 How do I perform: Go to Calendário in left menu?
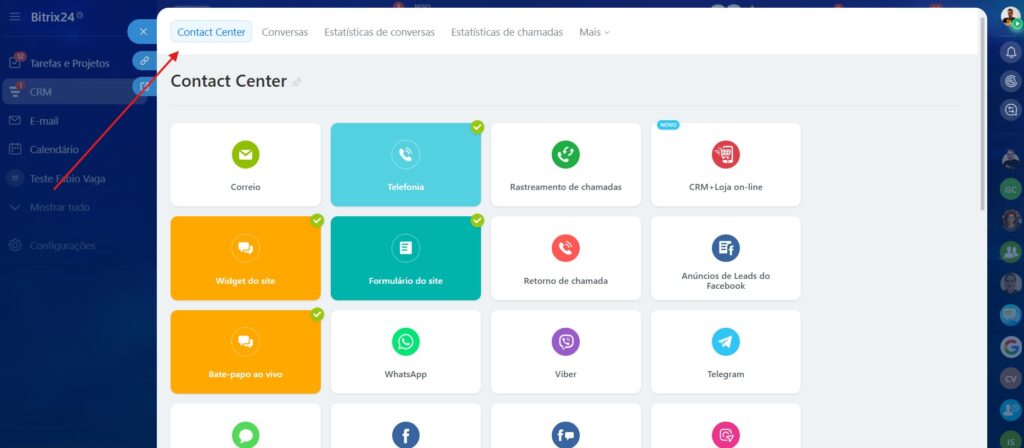54,150
